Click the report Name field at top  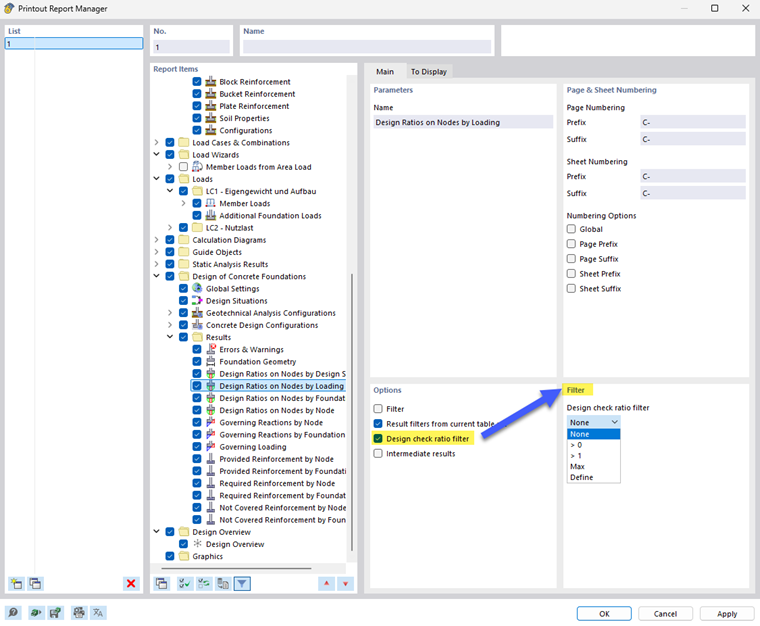point(367,47)
